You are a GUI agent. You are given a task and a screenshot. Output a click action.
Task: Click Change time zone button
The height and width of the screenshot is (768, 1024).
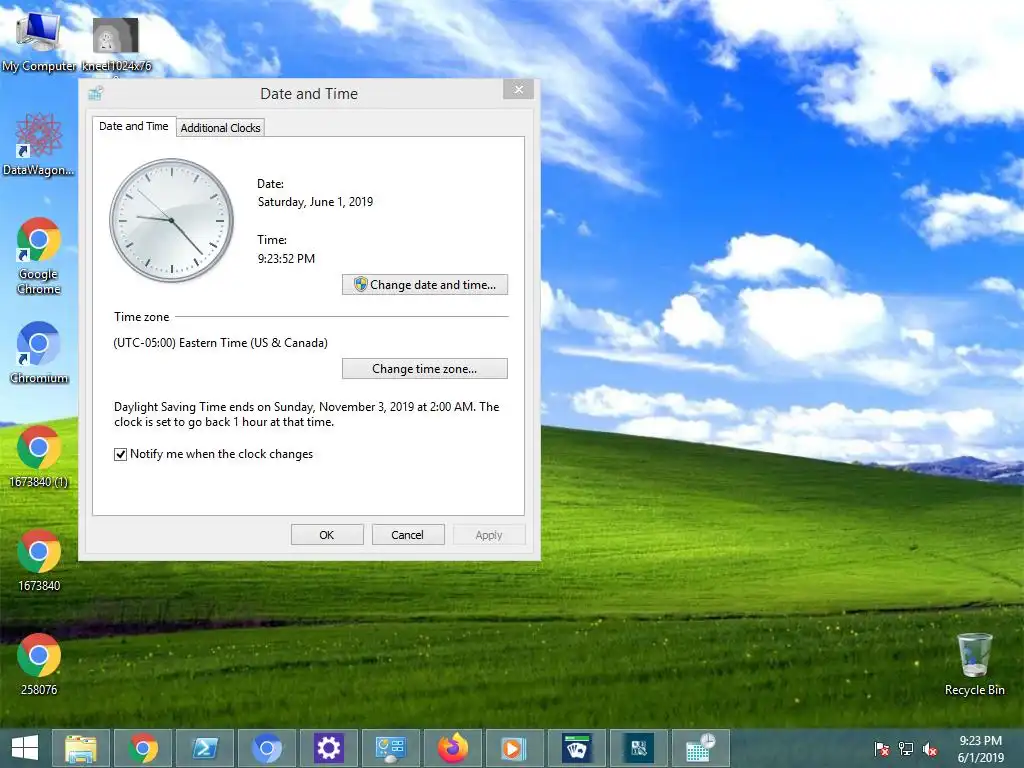(x=424, y=369)
